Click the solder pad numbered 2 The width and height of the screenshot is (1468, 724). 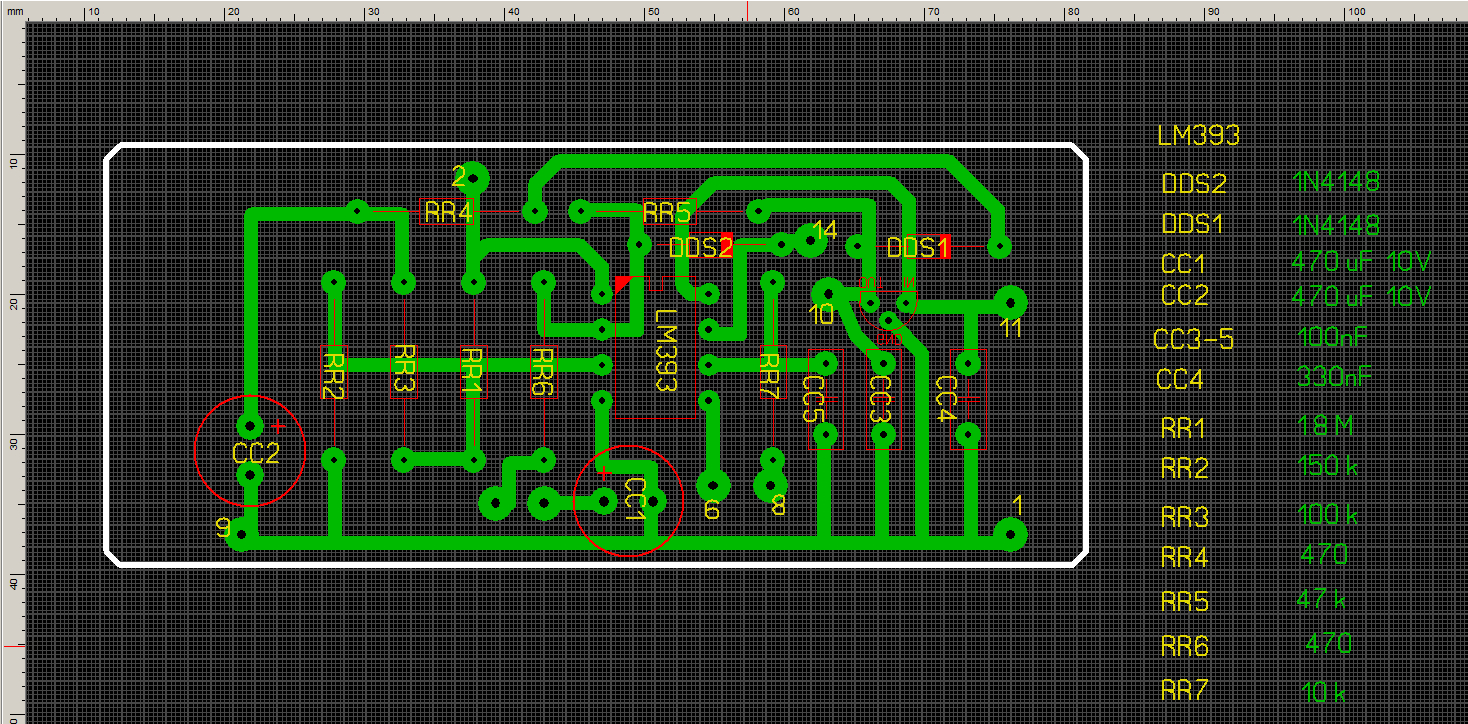[473, 178]
